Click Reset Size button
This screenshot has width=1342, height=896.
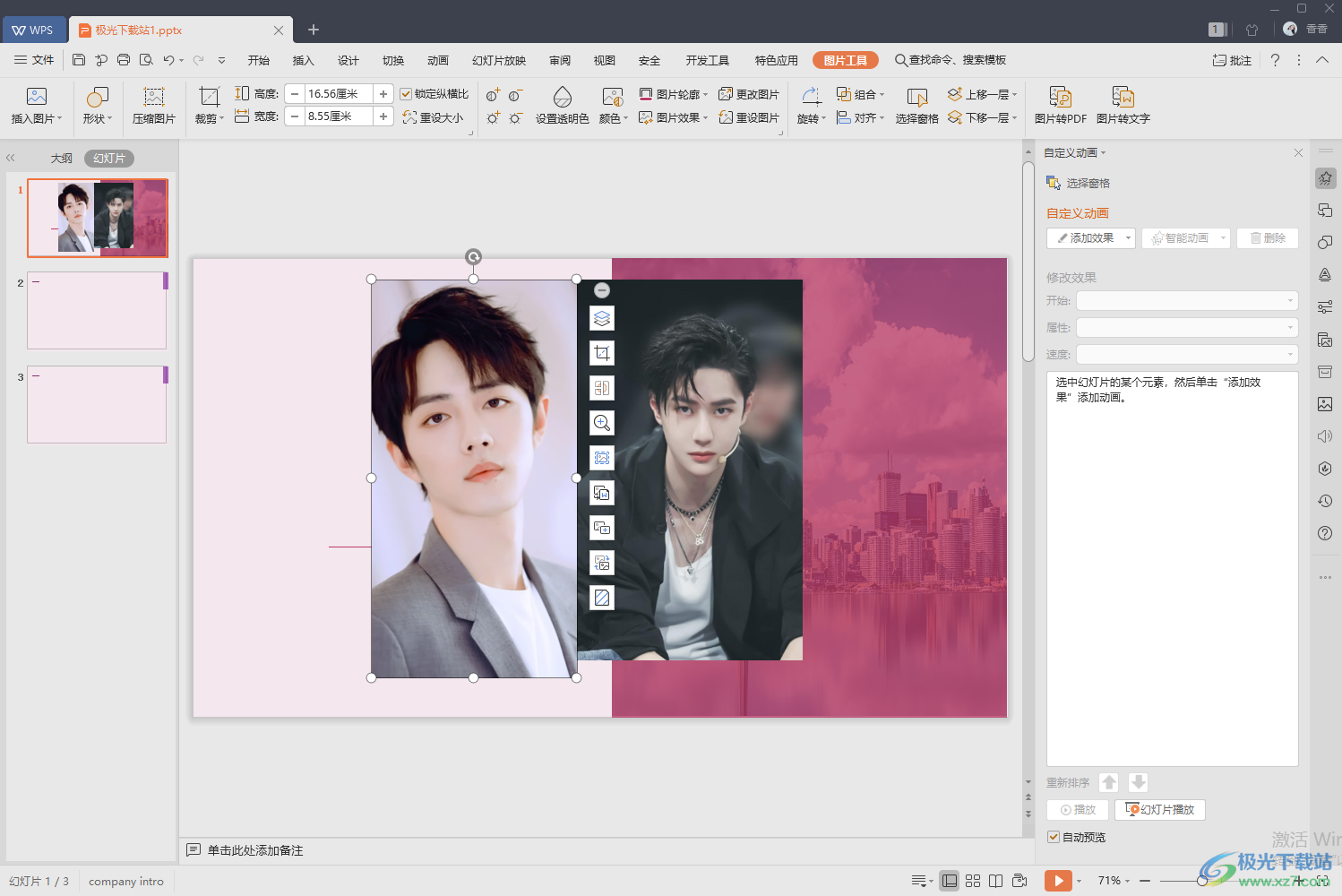(x=434, y=117)
